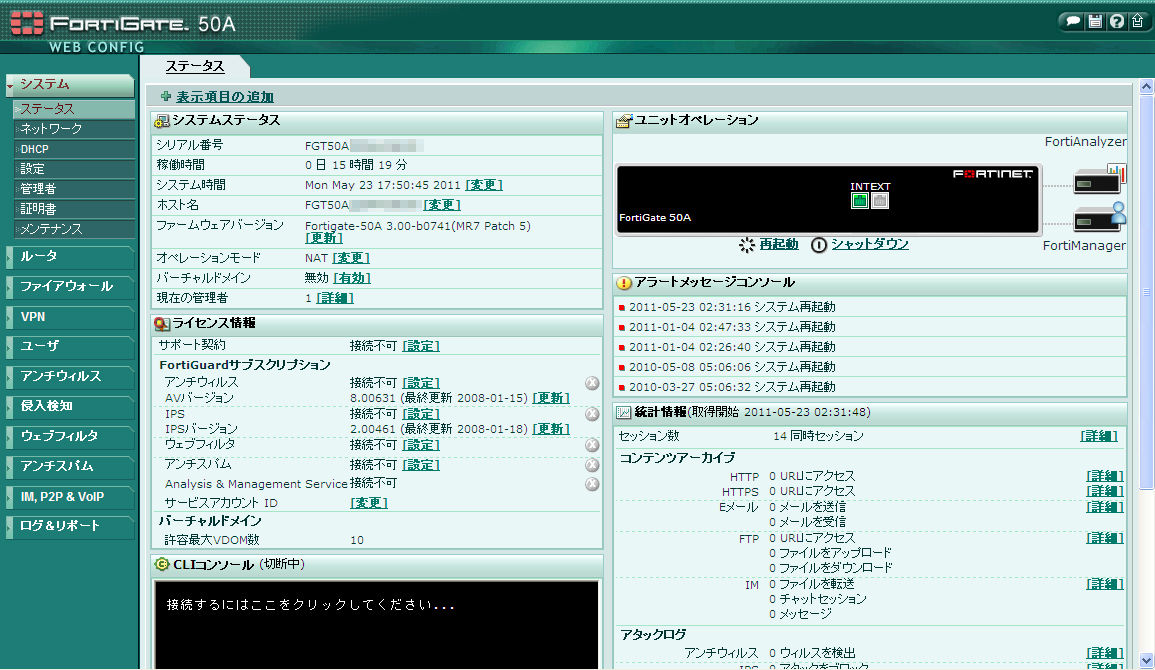
Task: Click 変更 next to host name
Action: point(442,205)
